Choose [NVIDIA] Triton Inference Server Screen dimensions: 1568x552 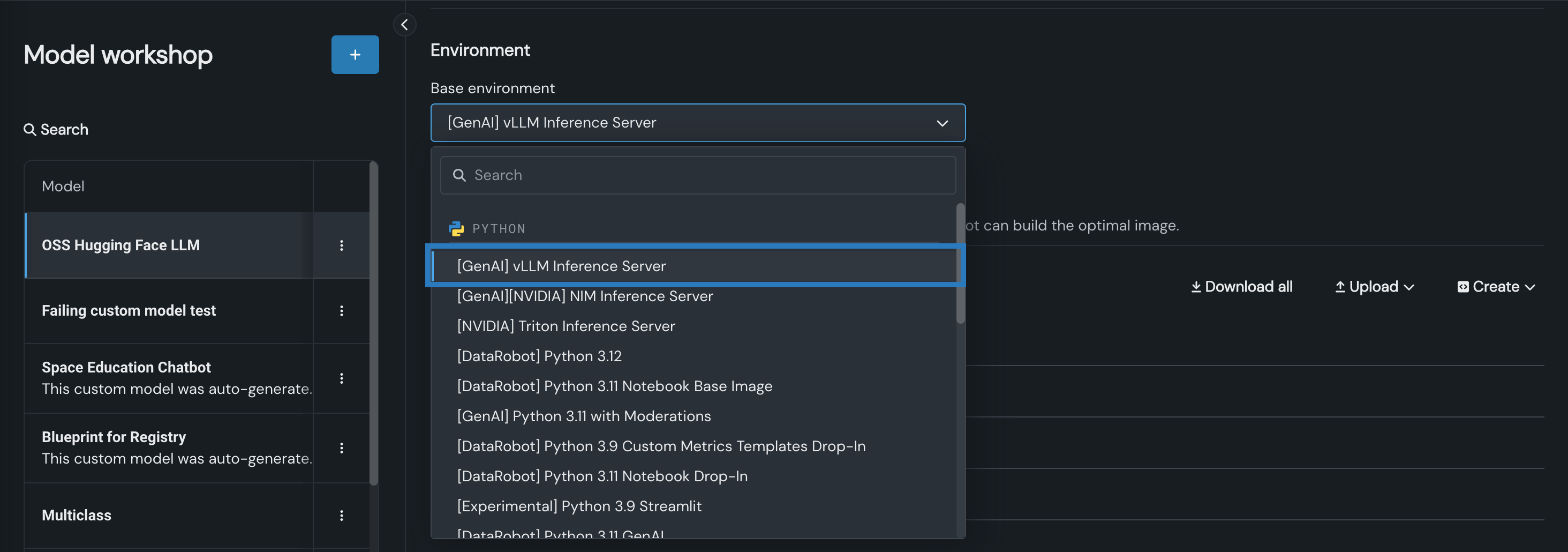[x=566, y=326]
